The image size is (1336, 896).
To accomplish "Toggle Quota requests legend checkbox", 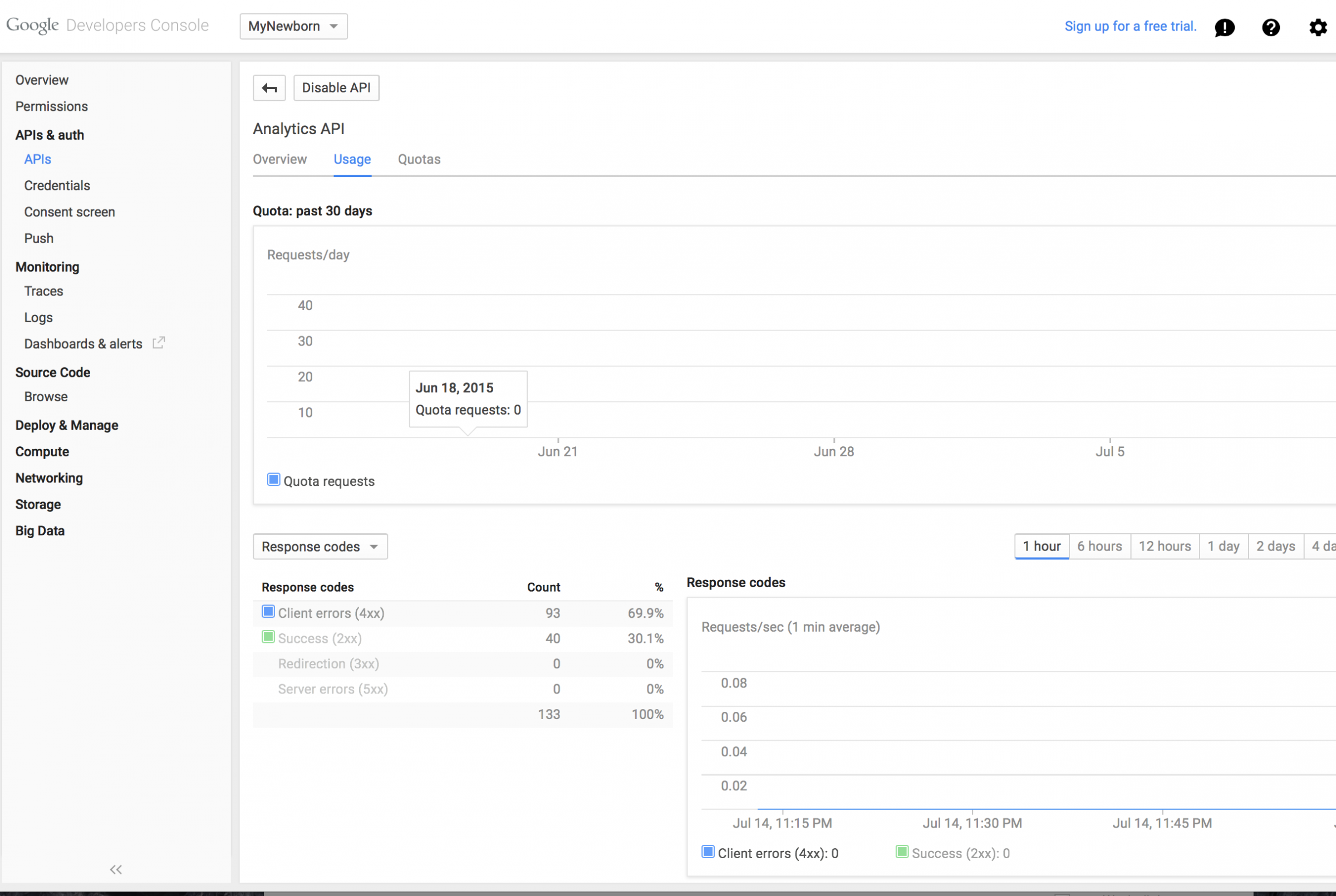I will tap(274, 480).
